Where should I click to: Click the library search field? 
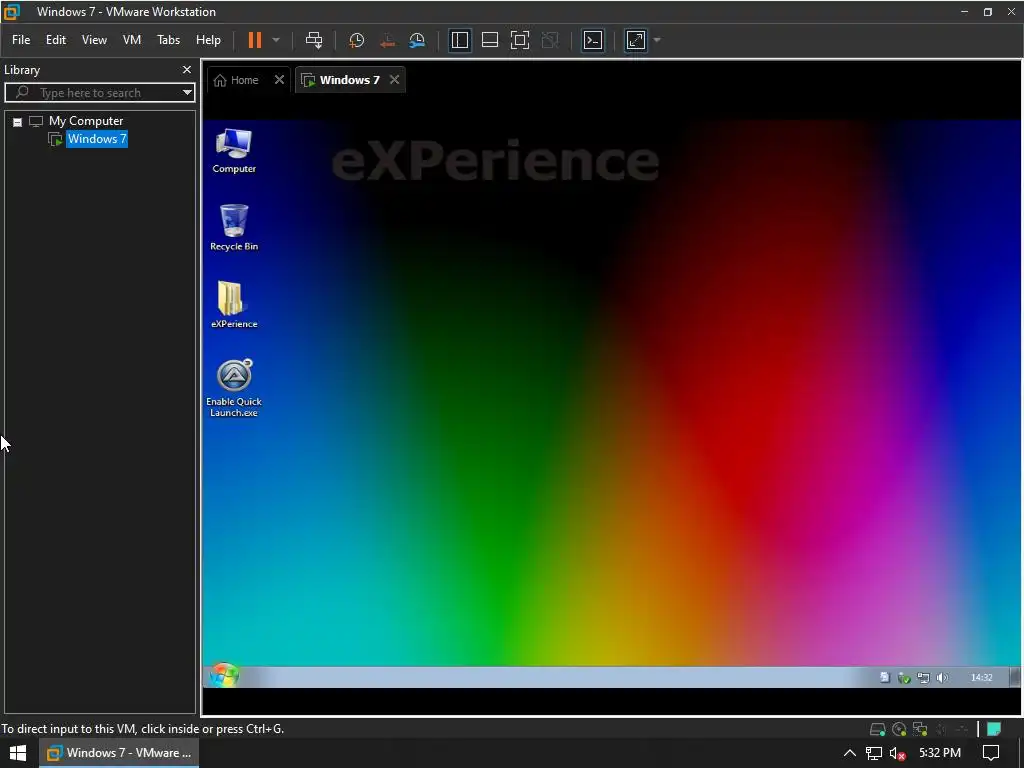point(98,93)
